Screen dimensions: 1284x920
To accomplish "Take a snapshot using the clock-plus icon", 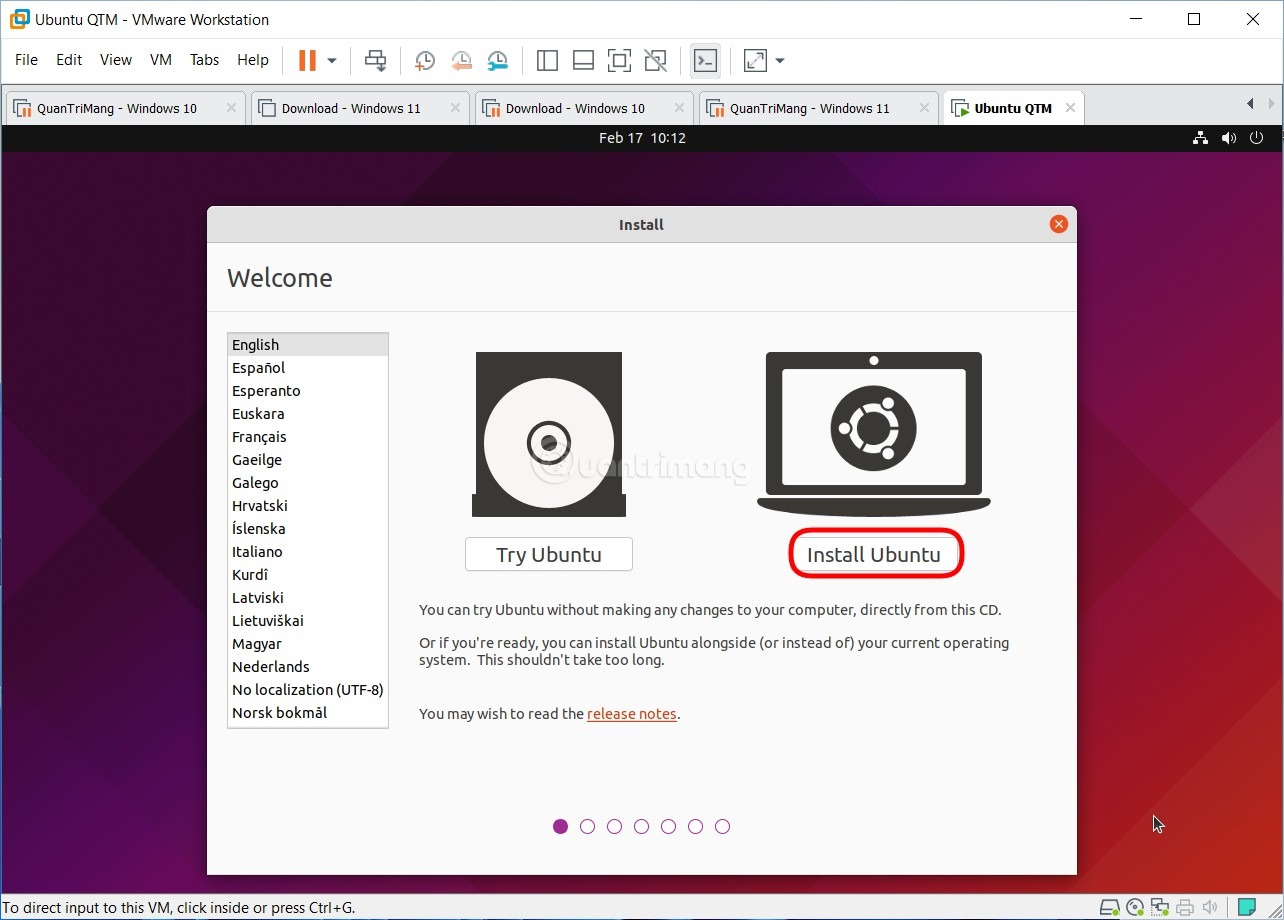I will [x=424, y=60].
